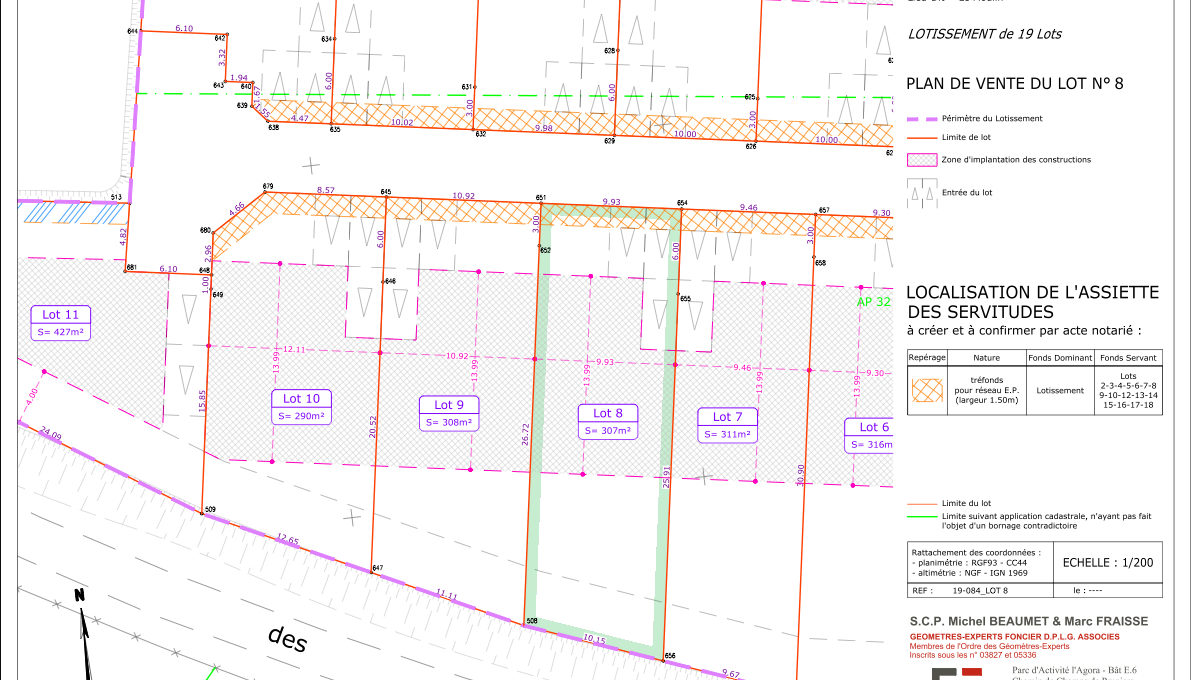
Task: Click the '12.11' dashed-line dimension in Lot 10
Action: (294, 349)
